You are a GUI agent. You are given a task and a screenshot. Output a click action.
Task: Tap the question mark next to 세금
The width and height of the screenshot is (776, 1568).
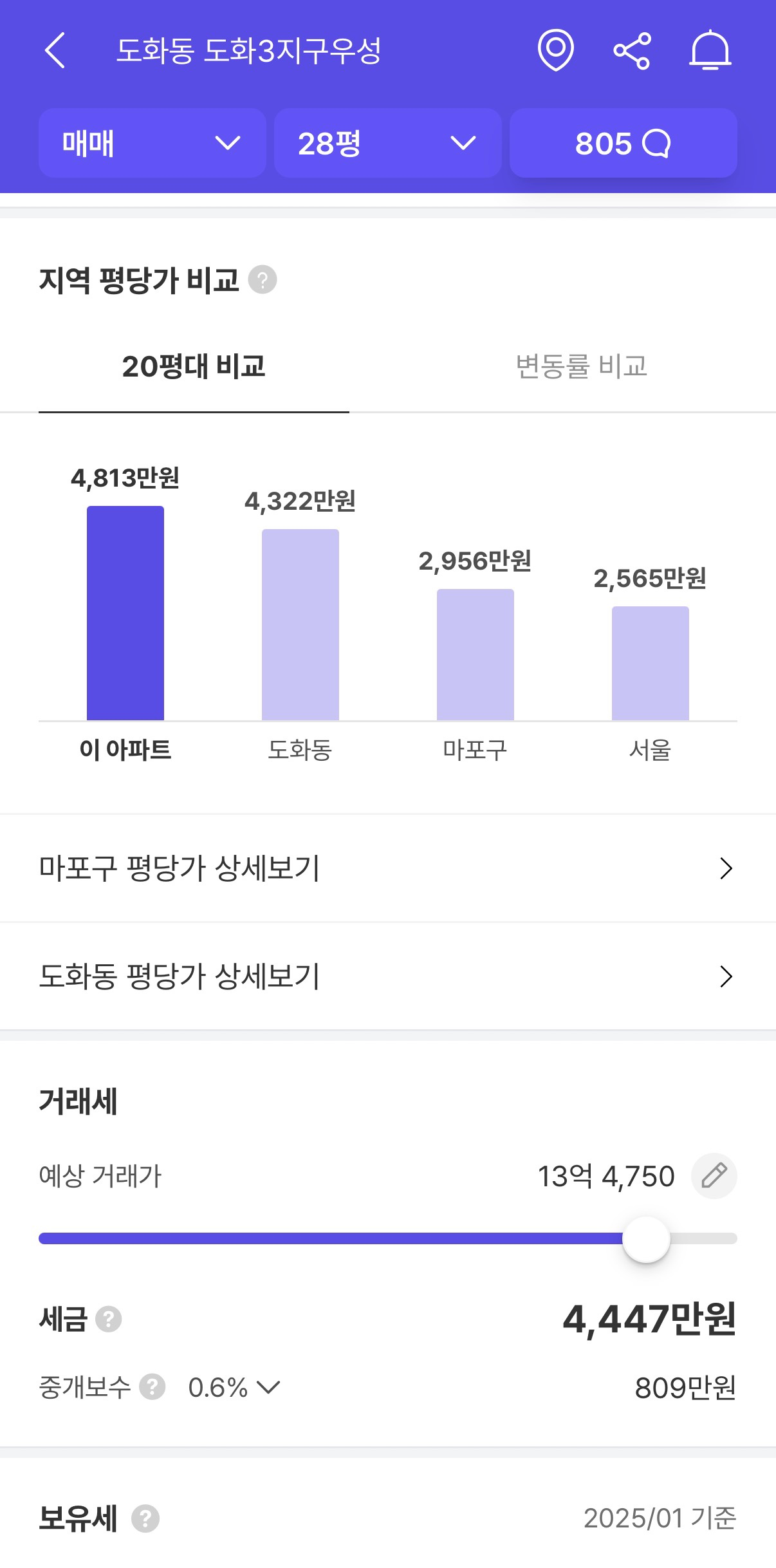click(x=108, y=1320)
